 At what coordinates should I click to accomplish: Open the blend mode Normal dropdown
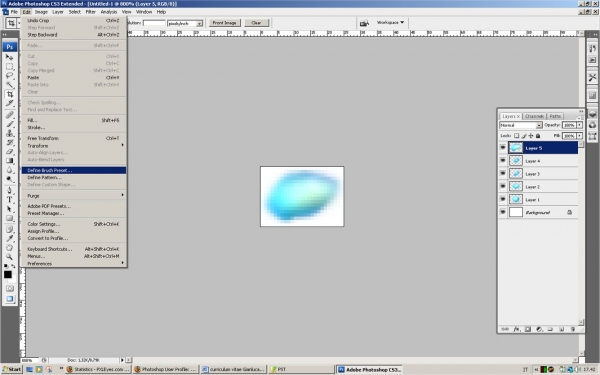point(521,125)
